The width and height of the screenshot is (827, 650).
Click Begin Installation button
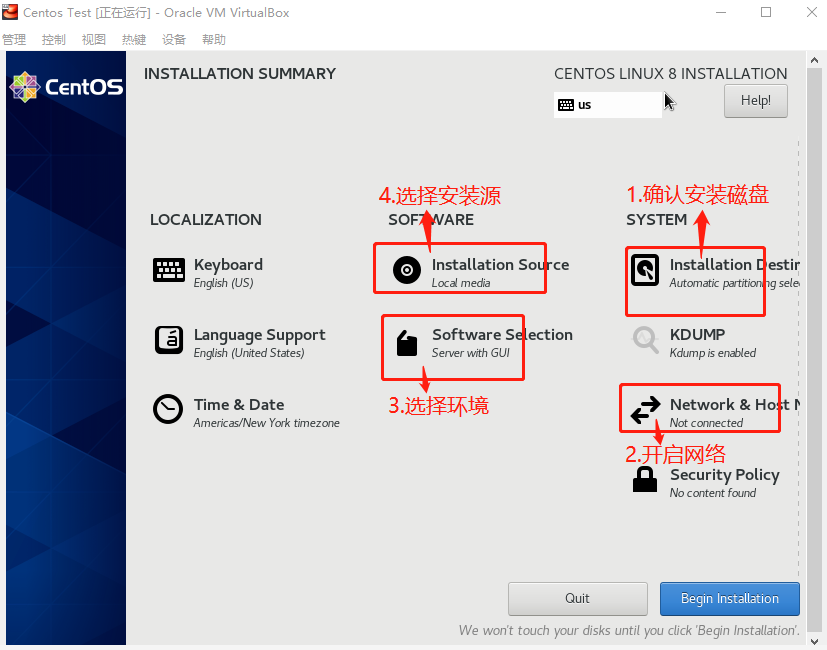pyautogui.click(x=729, y=599)
